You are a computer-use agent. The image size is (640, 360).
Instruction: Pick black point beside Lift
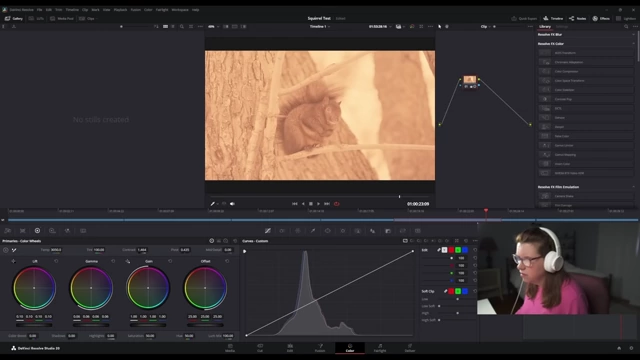point(13,261)
